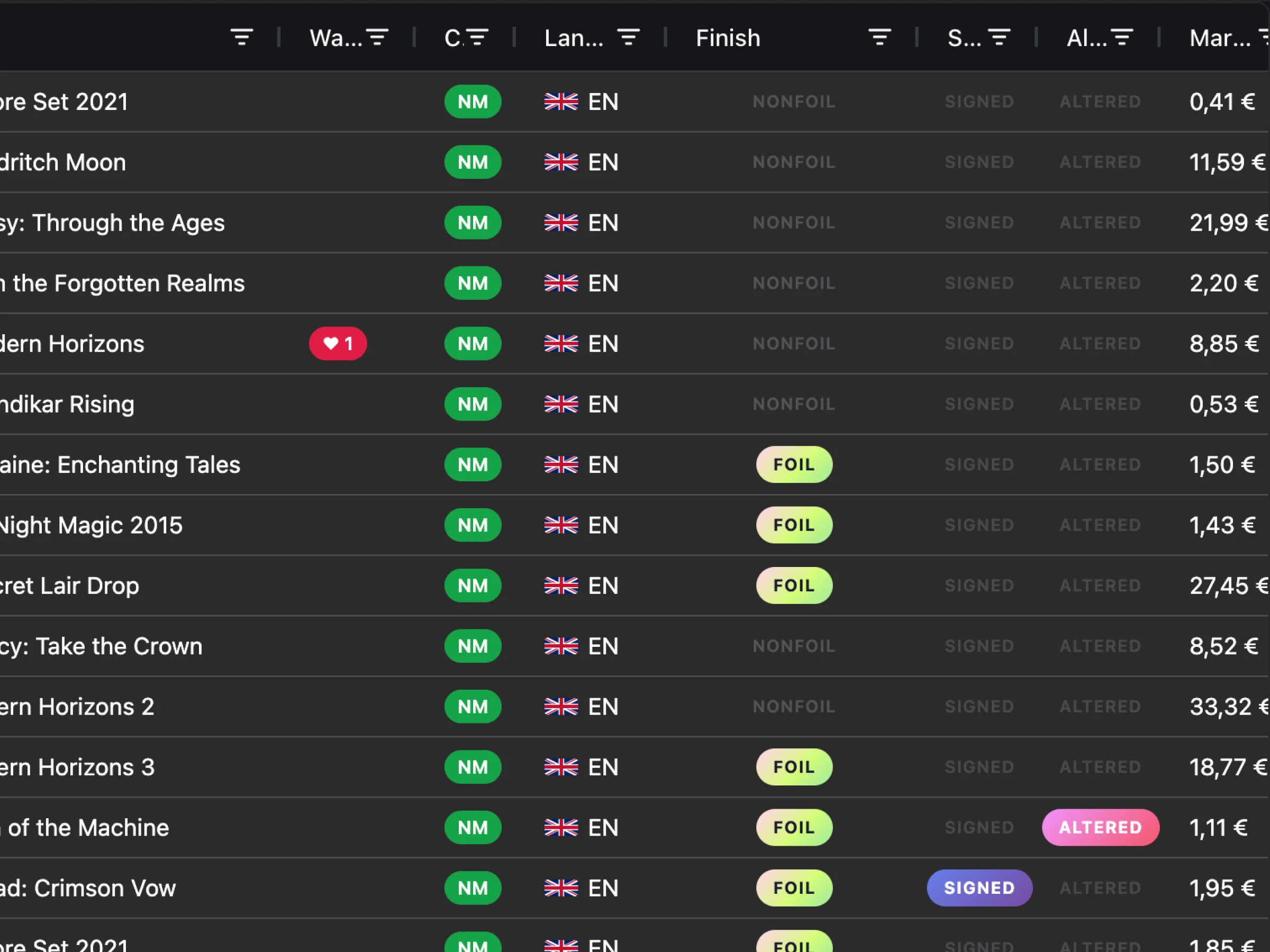Open the NM condition dropdown for Modern Horizons 2
Screen dimensions: 1270x952
473,707
